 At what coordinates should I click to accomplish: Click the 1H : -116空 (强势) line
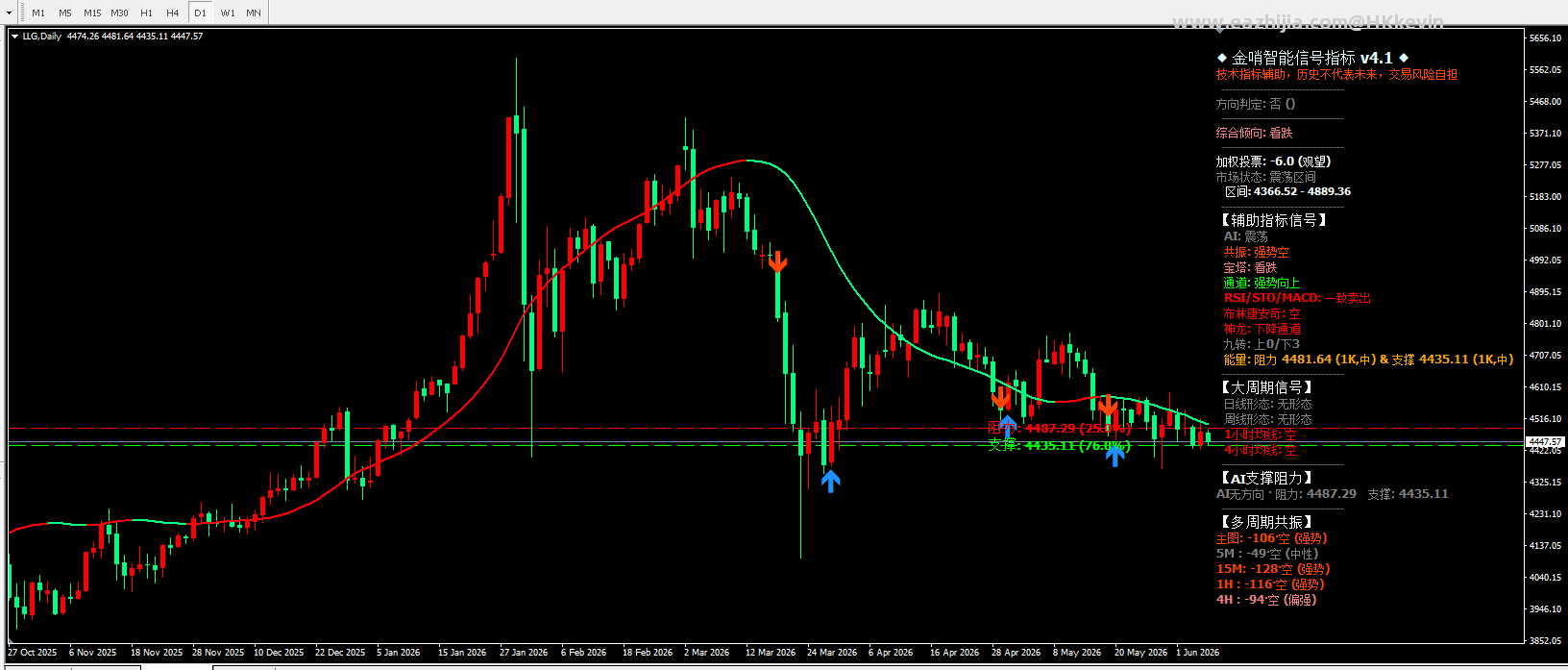tap(1270, 584)
